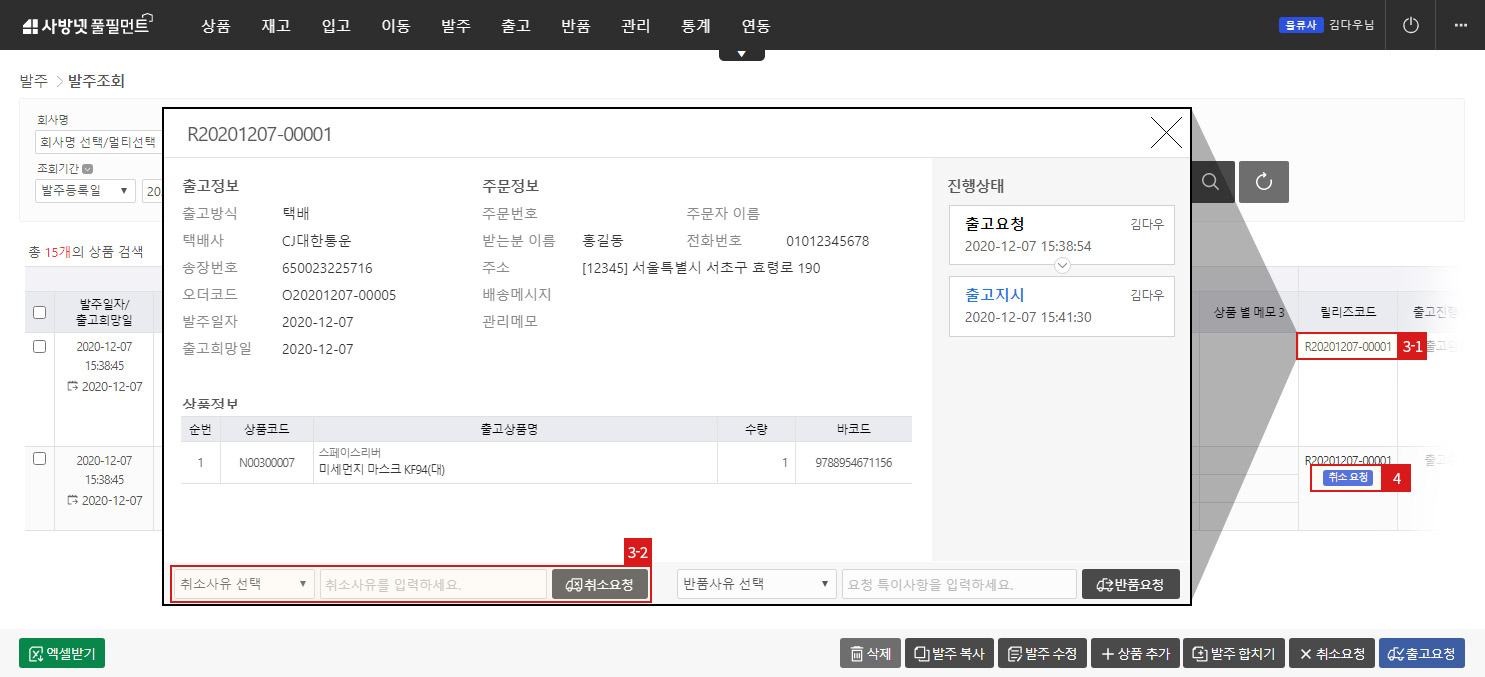Click the 취소사유를 입력하세요 text field

click(433, 584)
